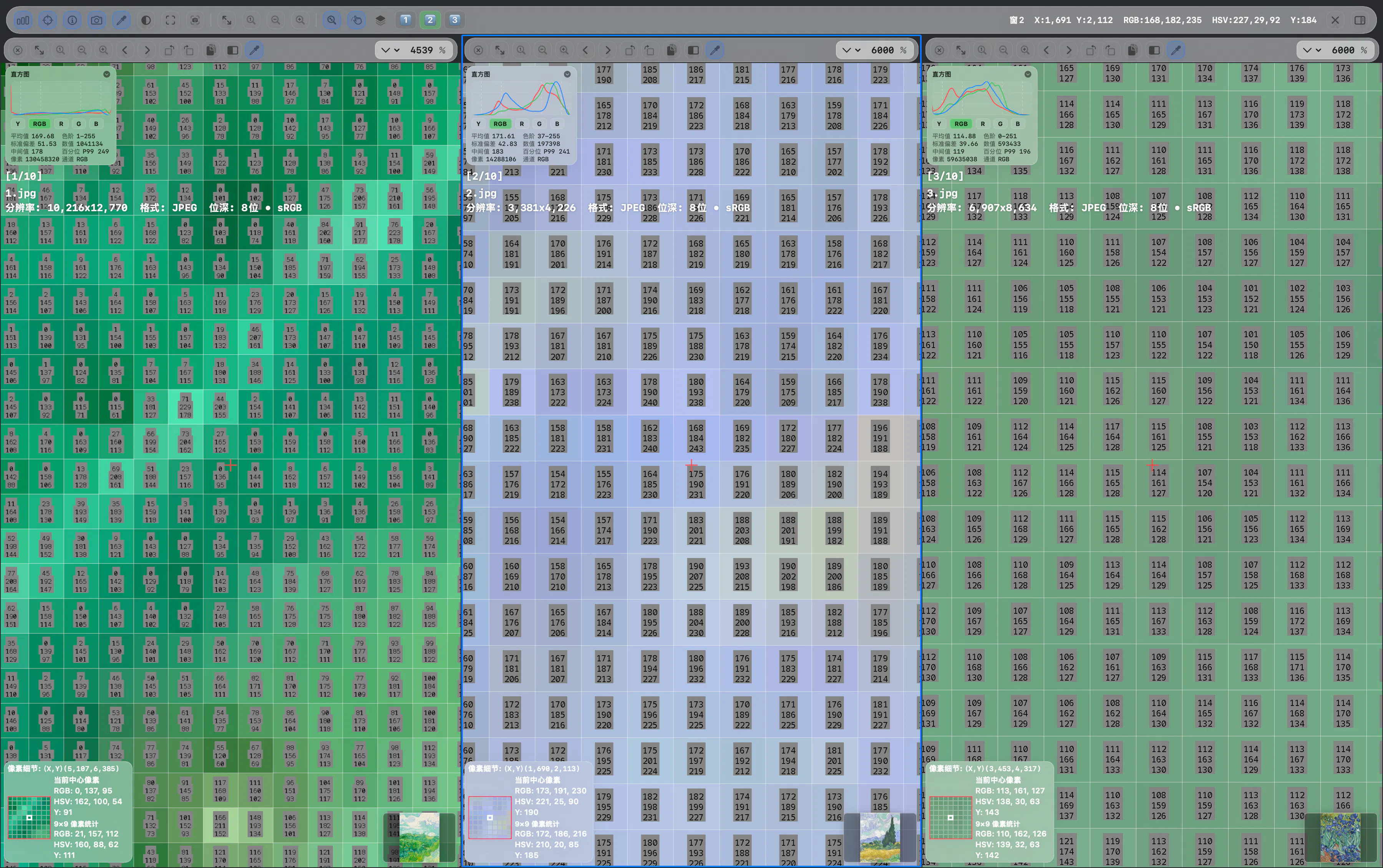
Task: Dismiss pixel info with the X button
Action: 1335,20
